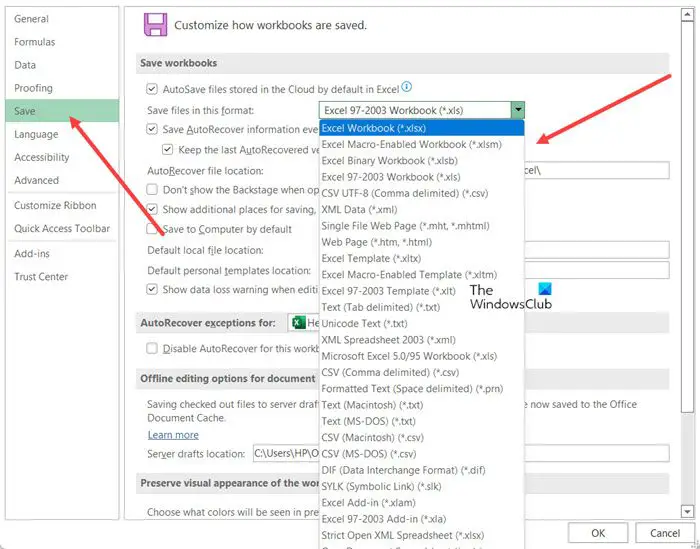This screenshot has width=700, height=549.
Task: Click the Cancel button
Action: pos(665,533)
